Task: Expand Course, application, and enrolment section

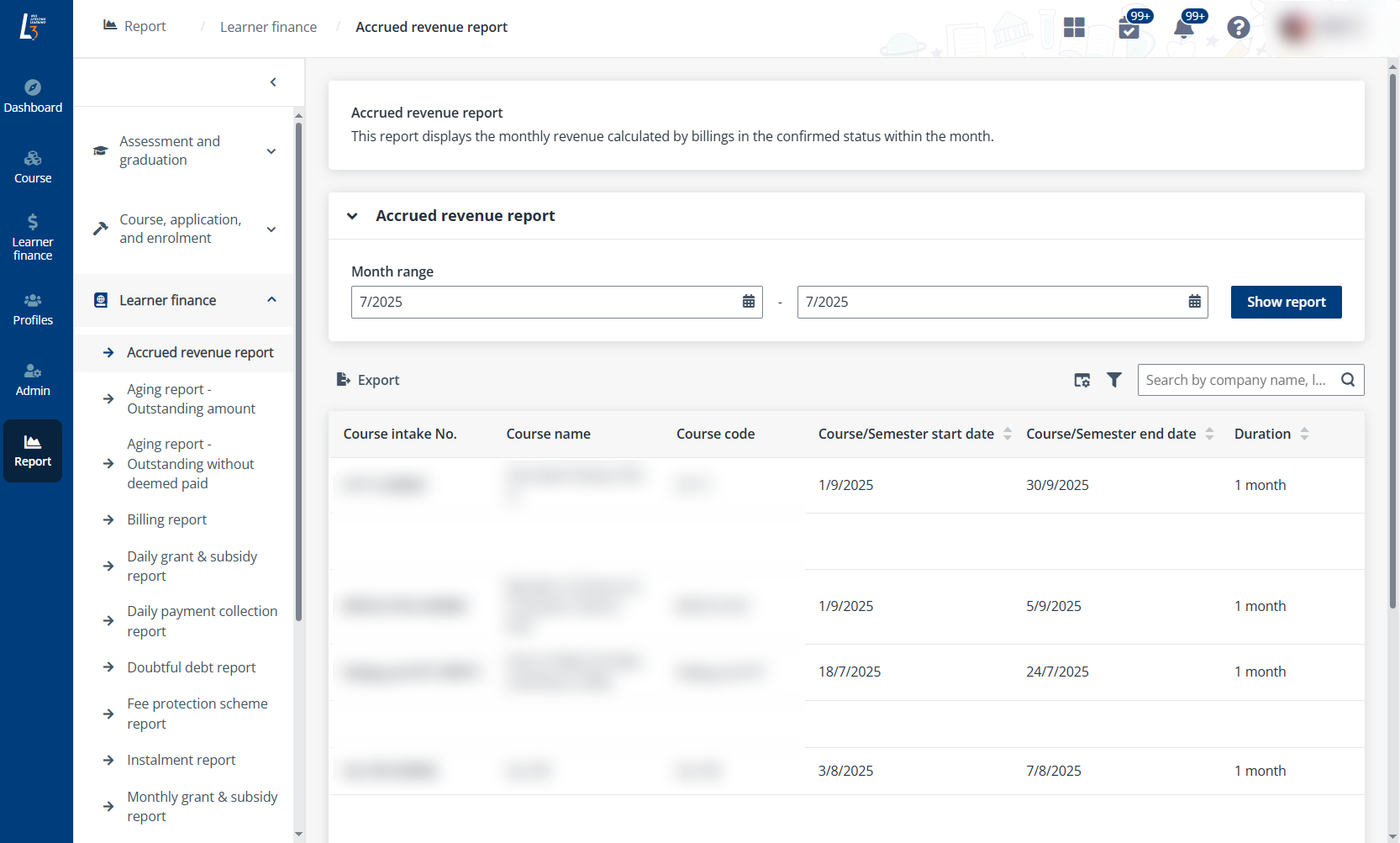Action: click(271, 229)
